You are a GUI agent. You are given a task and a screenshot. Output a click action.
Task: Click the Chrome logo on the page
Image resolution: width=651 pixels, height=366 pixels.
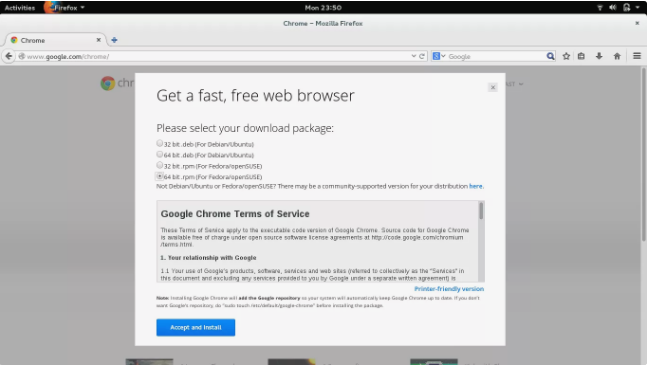click(108, 83)
